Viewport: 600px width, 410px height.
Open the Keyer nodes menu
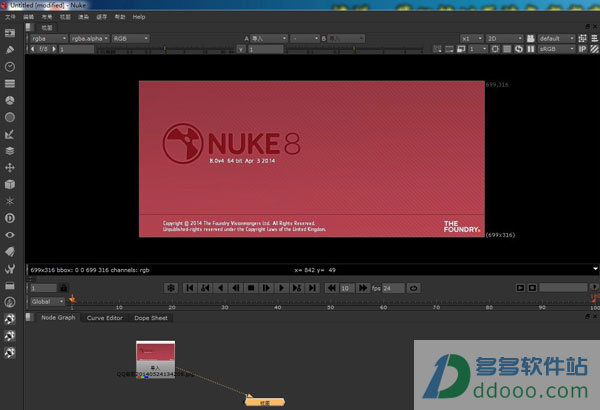pyautogui.click(x=10, y=134)
